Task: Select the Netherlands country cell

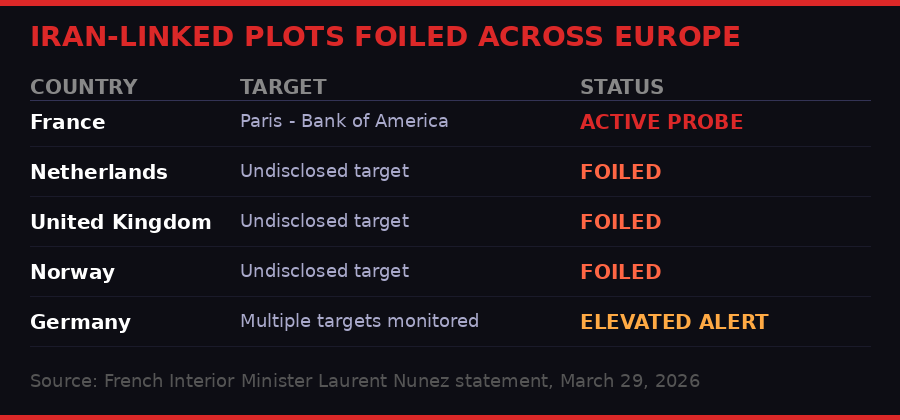Action: coord(98,172)
